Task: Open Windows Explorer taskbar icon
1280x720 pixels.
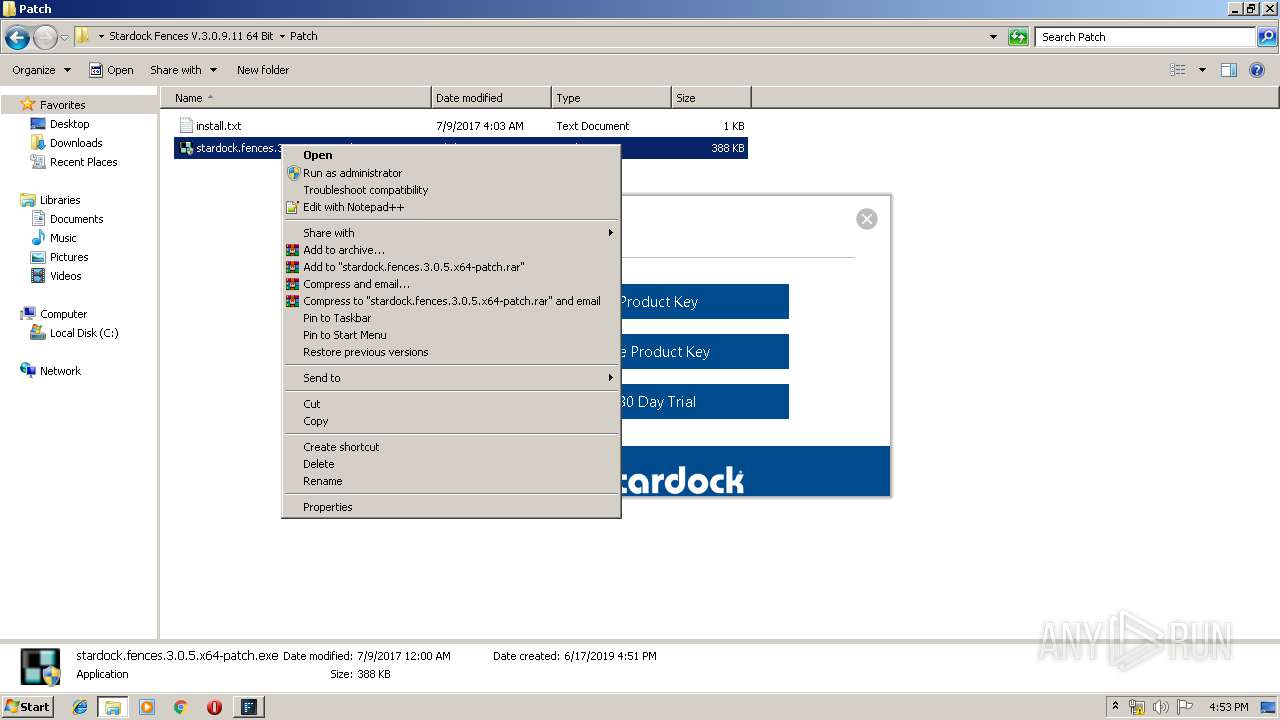Action: [113, 707]
